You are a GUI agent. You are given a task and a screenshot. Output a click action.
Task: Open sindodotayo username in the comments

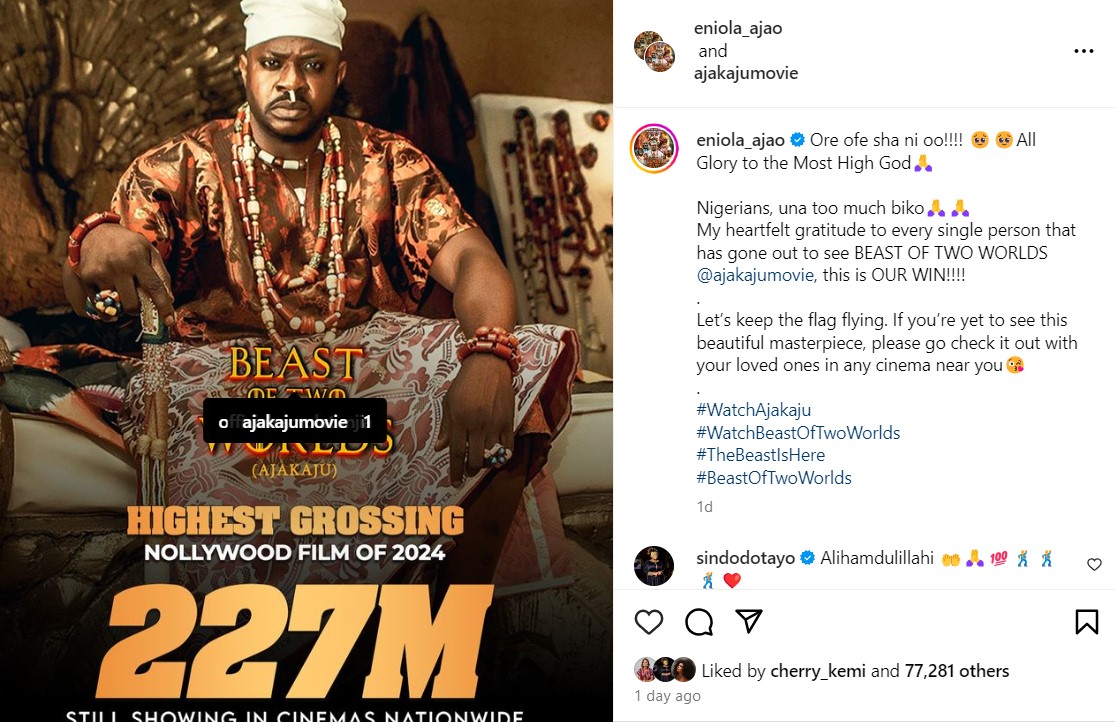pyautogui.click(x=745, y=558)
